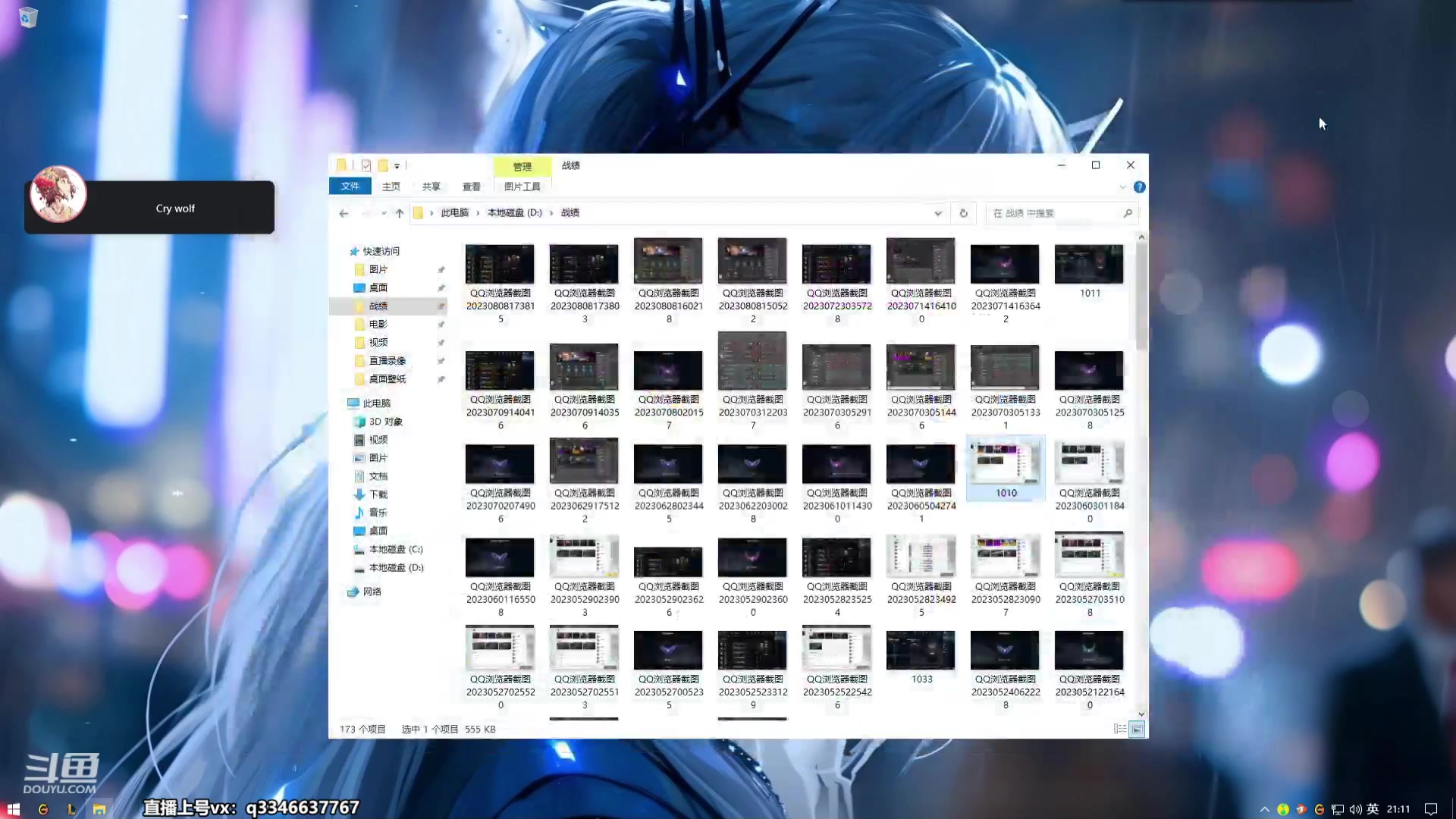This screenshot has height=819, width=1456.
Task: Select screenshot file 20230528234925
Action: (x=921, y=576)
